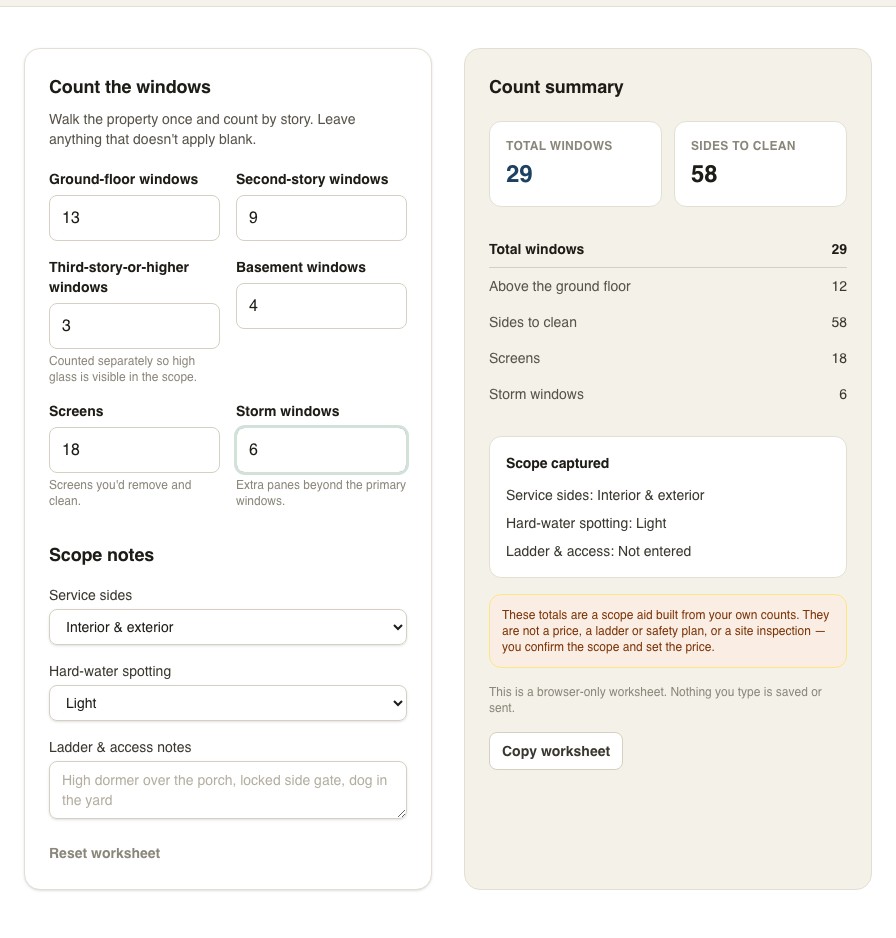This screenshot has width=896, height=938.
Task: Select the Second-story windows input
Action: click(321, 218)
